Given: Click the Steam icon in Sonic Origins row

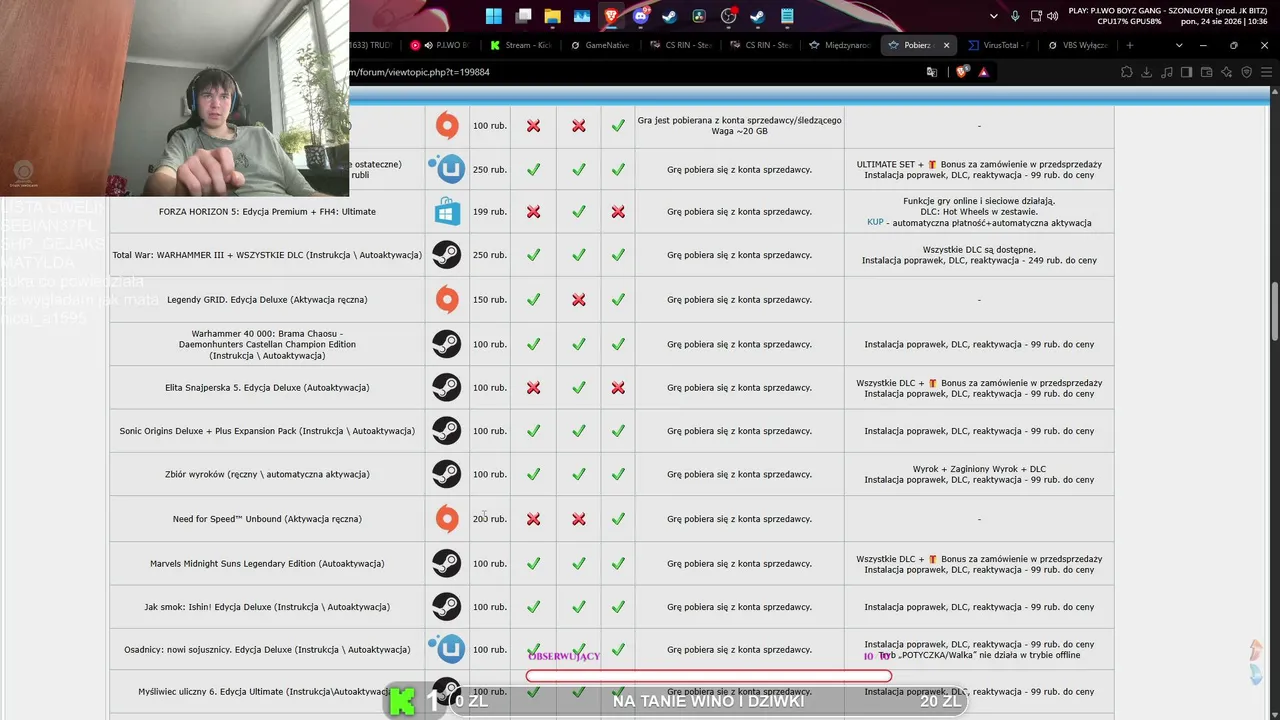Looking at the screenshot, I should pos(447,431).
